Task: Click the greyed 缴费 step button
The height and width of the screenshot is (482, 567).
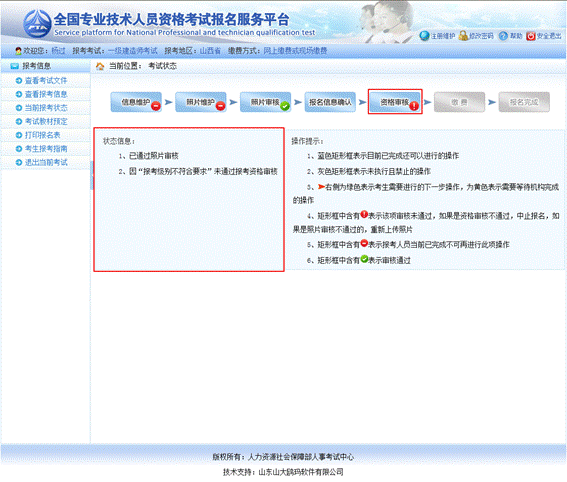Action: pyautogui.click(x=459, y=102)
